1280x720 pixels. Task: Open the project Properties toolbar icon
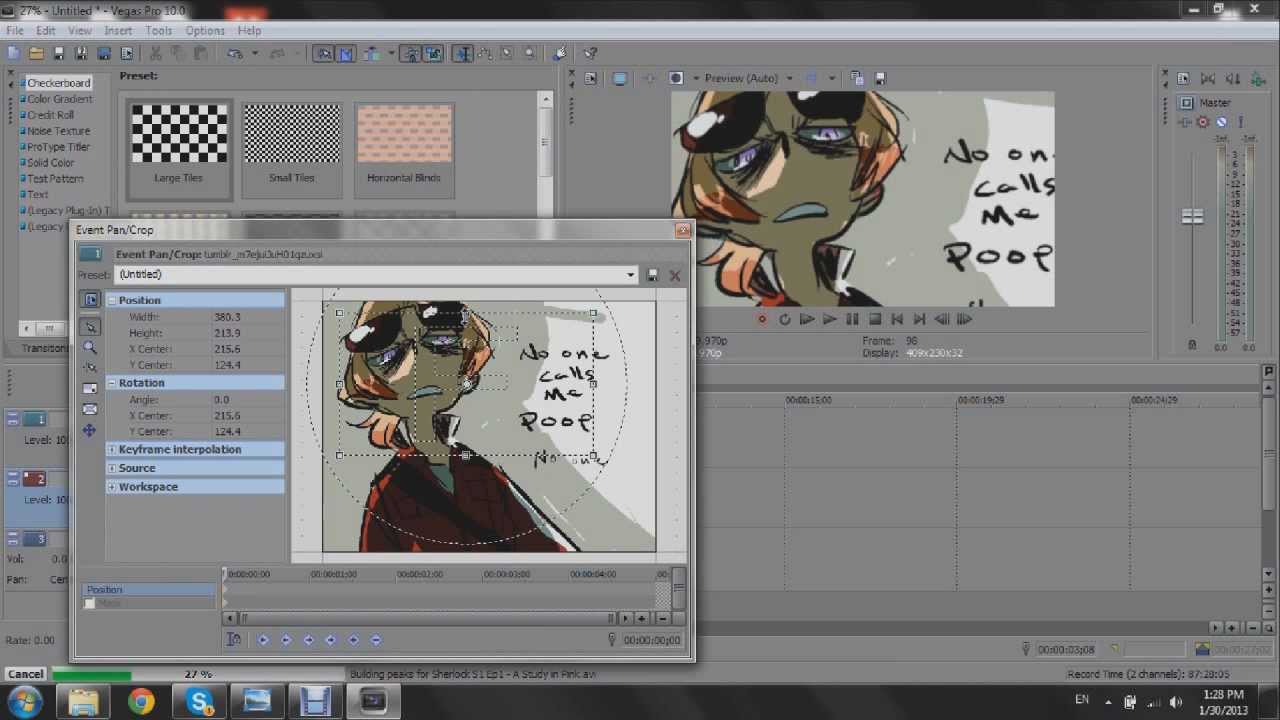127,53
